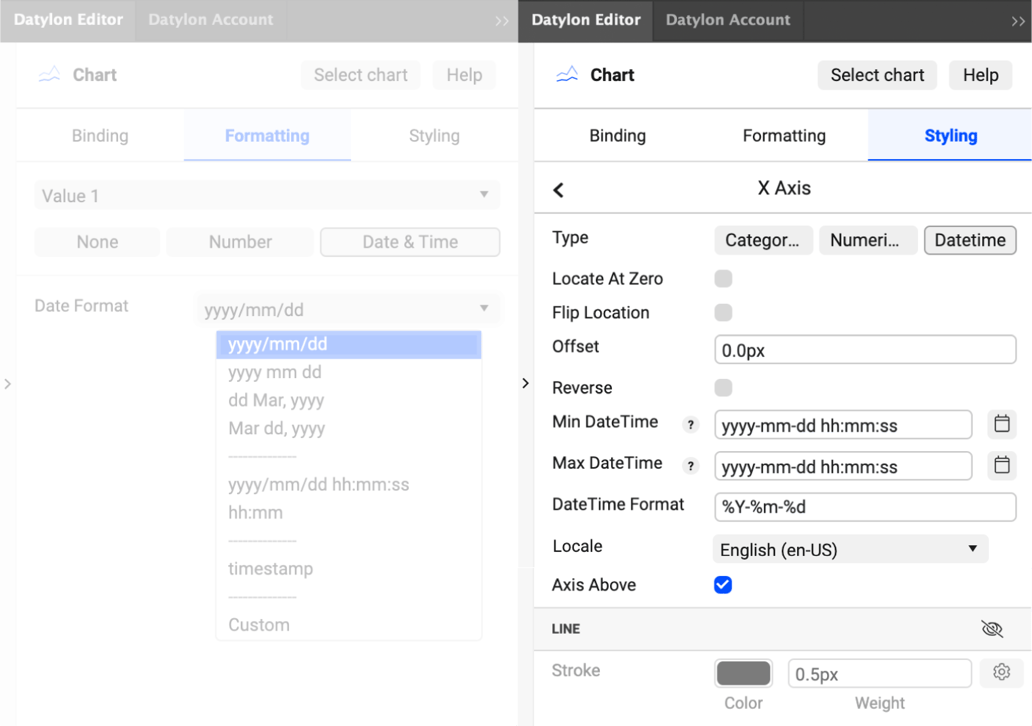Open Datylon Account tab in right panel
The height and width of the screenshot is (726, 1032).
[x=728, y=20]
